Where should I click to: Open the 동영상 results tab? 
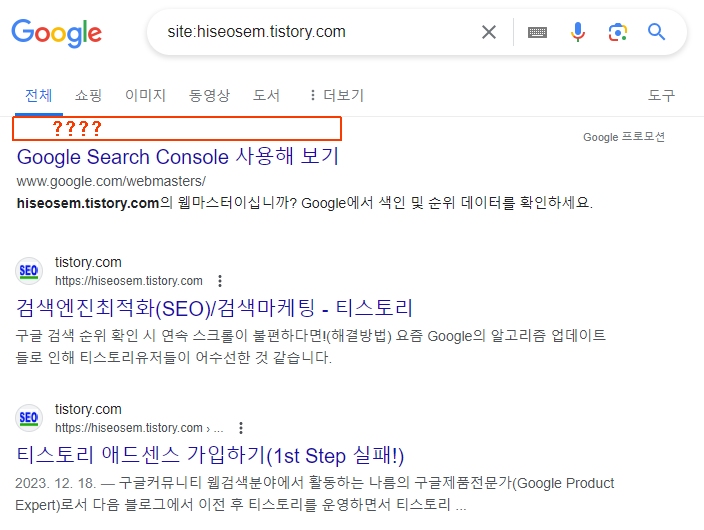point(209,96)
